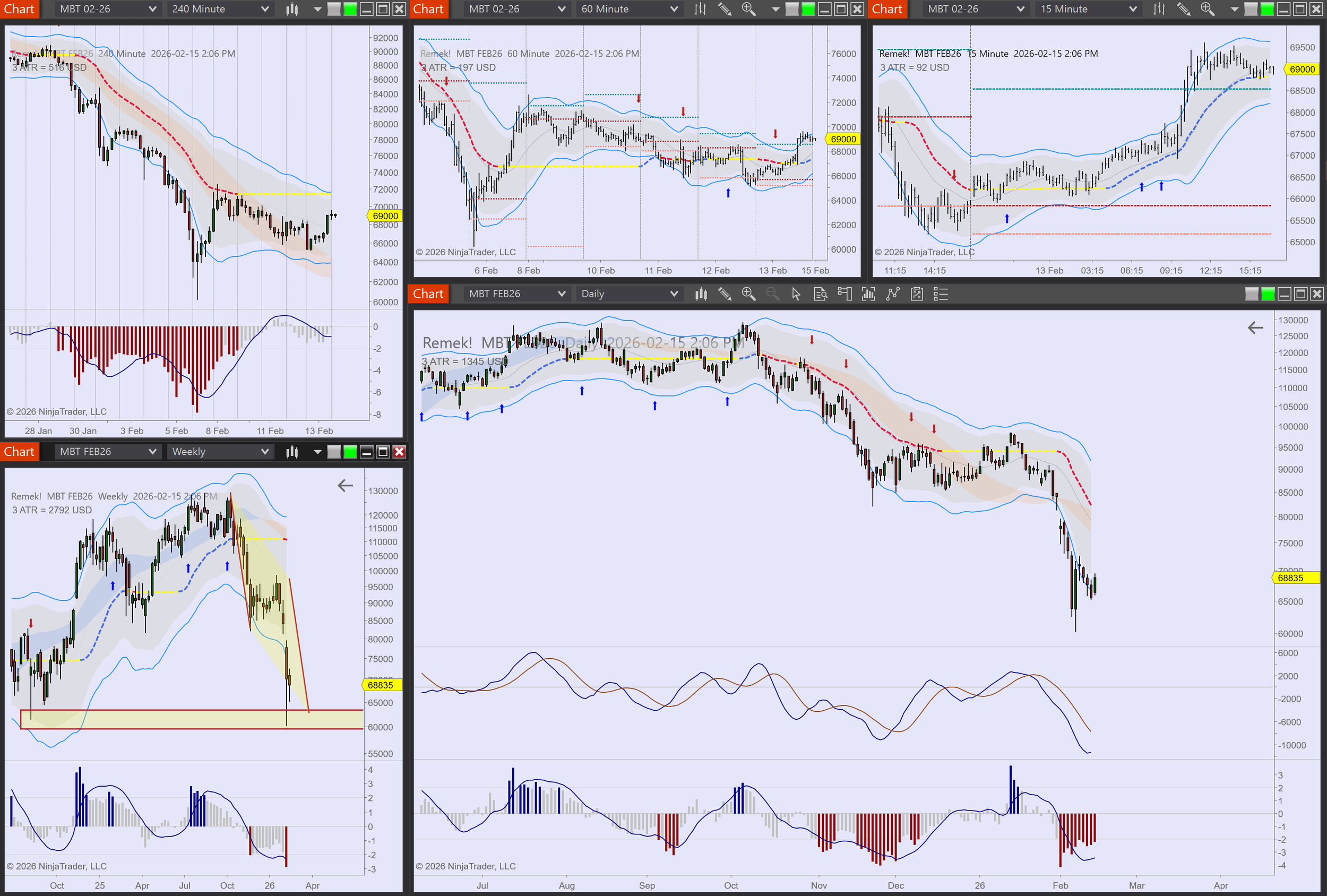Screen dimensions: 1327x896
Task: Click 68835 price marker on Daily axis
Action: [1295, 578]
